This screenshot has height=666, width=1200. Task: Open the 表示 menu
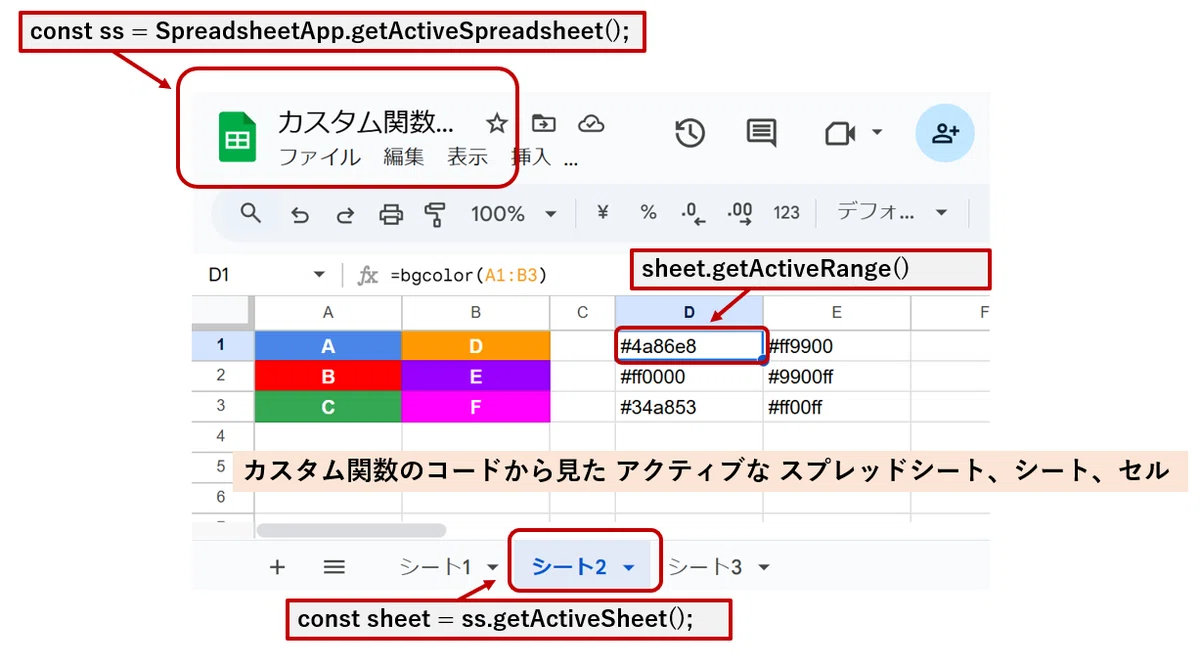[x=467, y=157]
